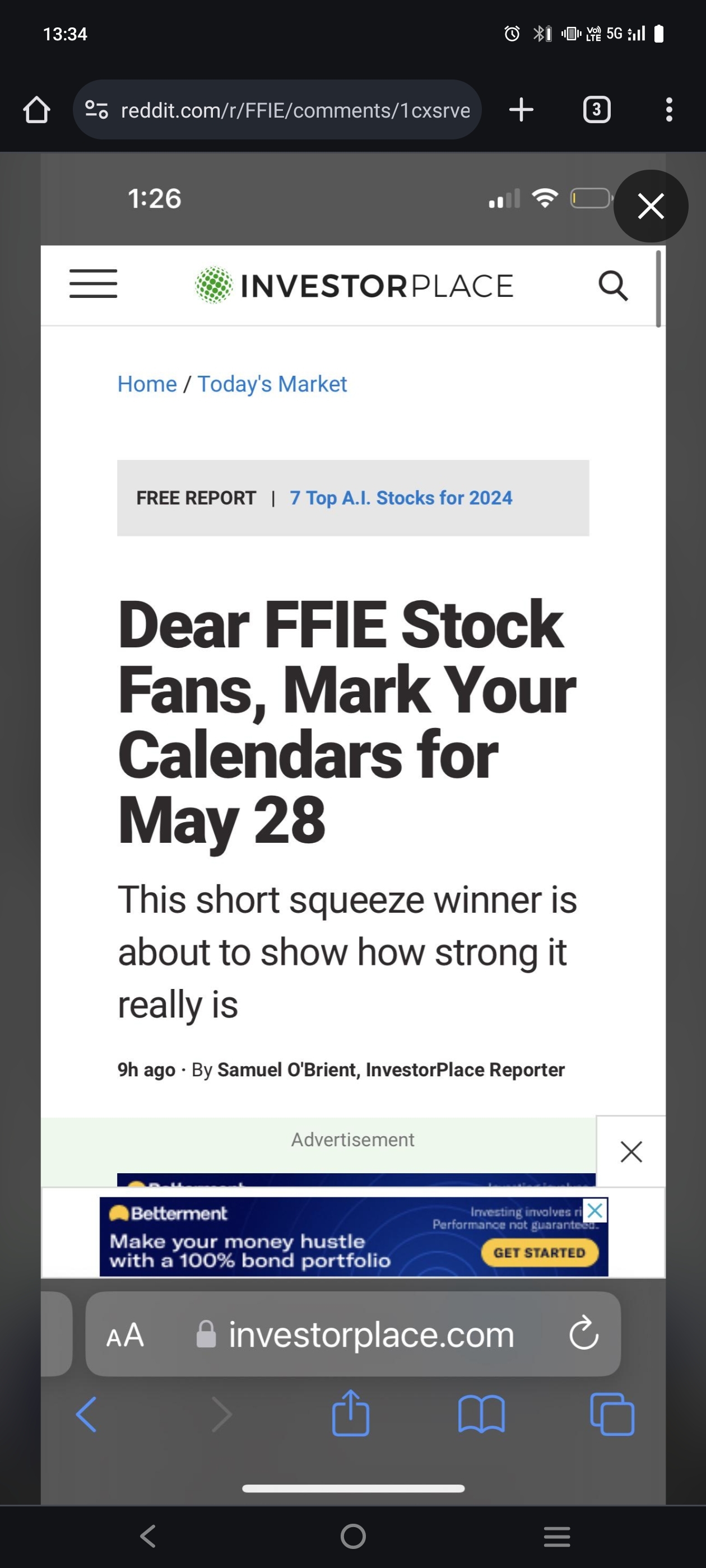This screenshot has height=1568, width=706.
Task: Close the image viewer overlay
Action: (x=651, y=206)
